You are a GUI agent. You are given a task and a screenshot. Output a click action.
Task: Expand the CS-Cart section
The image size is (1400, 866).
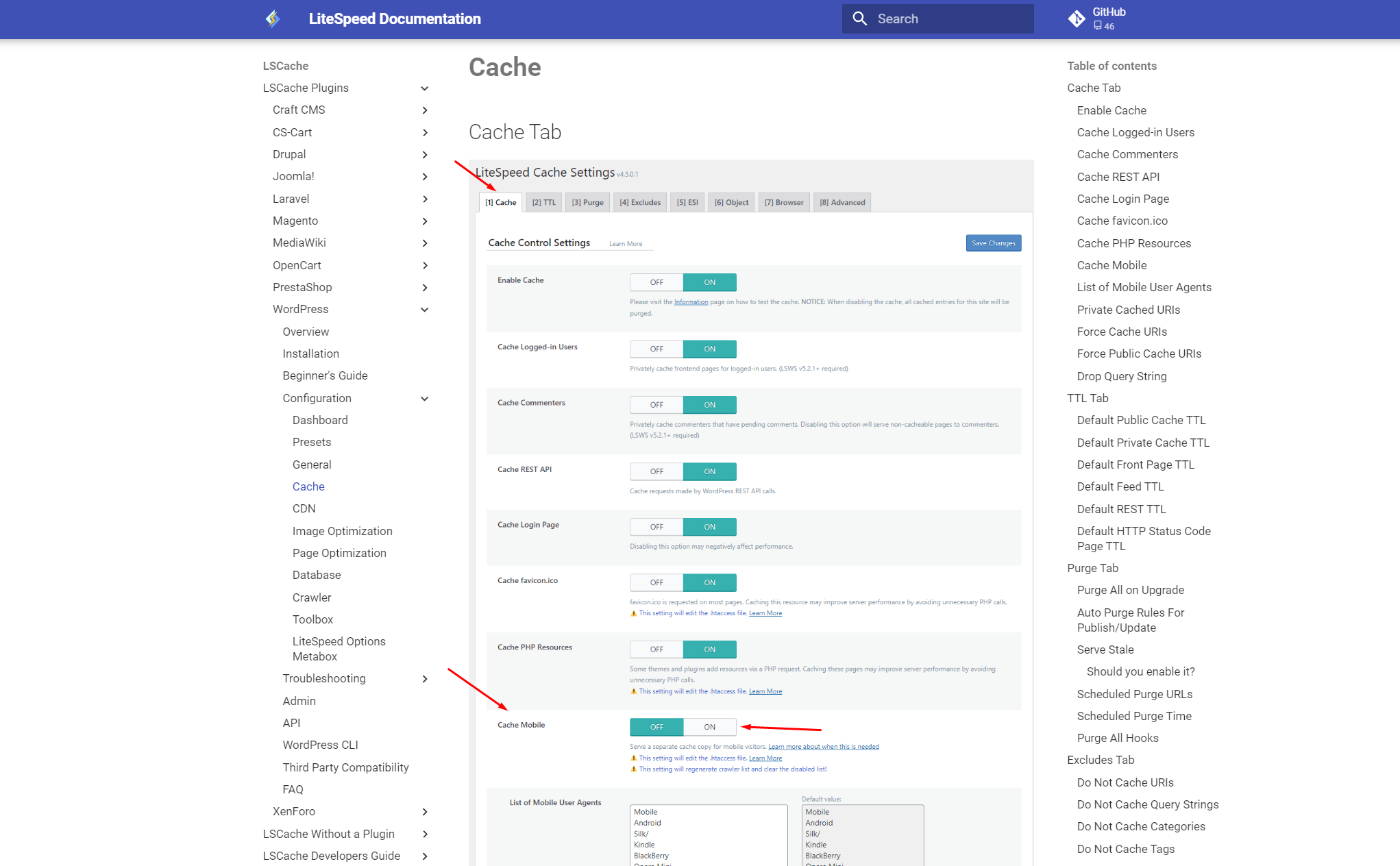tap(425, 132)
